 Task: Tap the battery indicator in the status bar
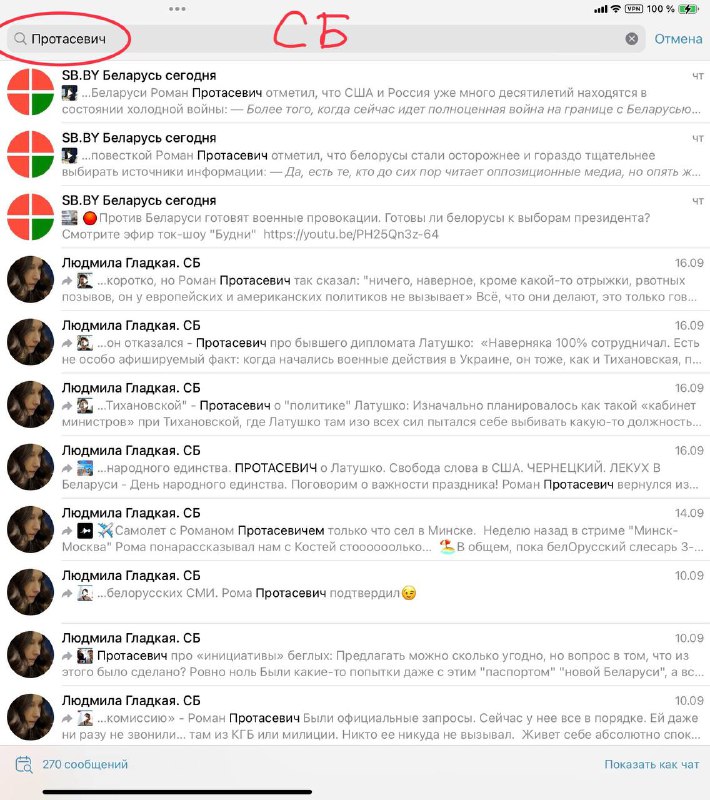click(x=688, y=9)
